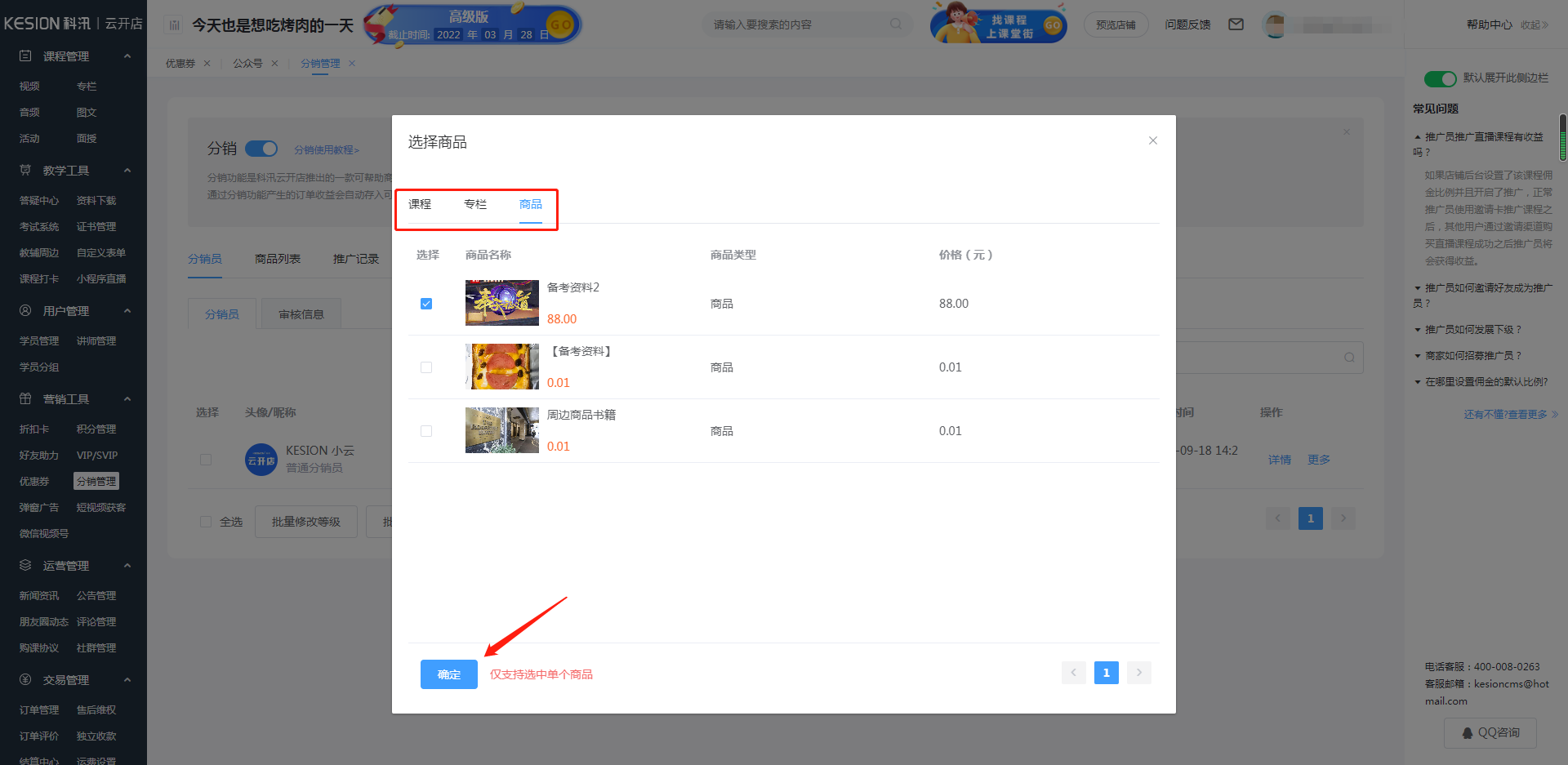Click the user avatar in header
1568x765 pixels.
tap(1274, 25)
